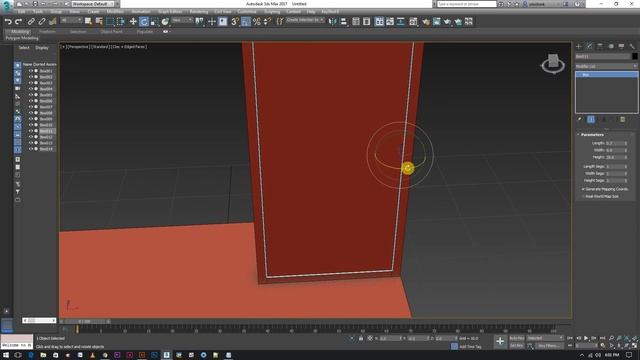Toggle the 3D Snaps button
This screenshot has height=360, width=640.
(235, 22)
